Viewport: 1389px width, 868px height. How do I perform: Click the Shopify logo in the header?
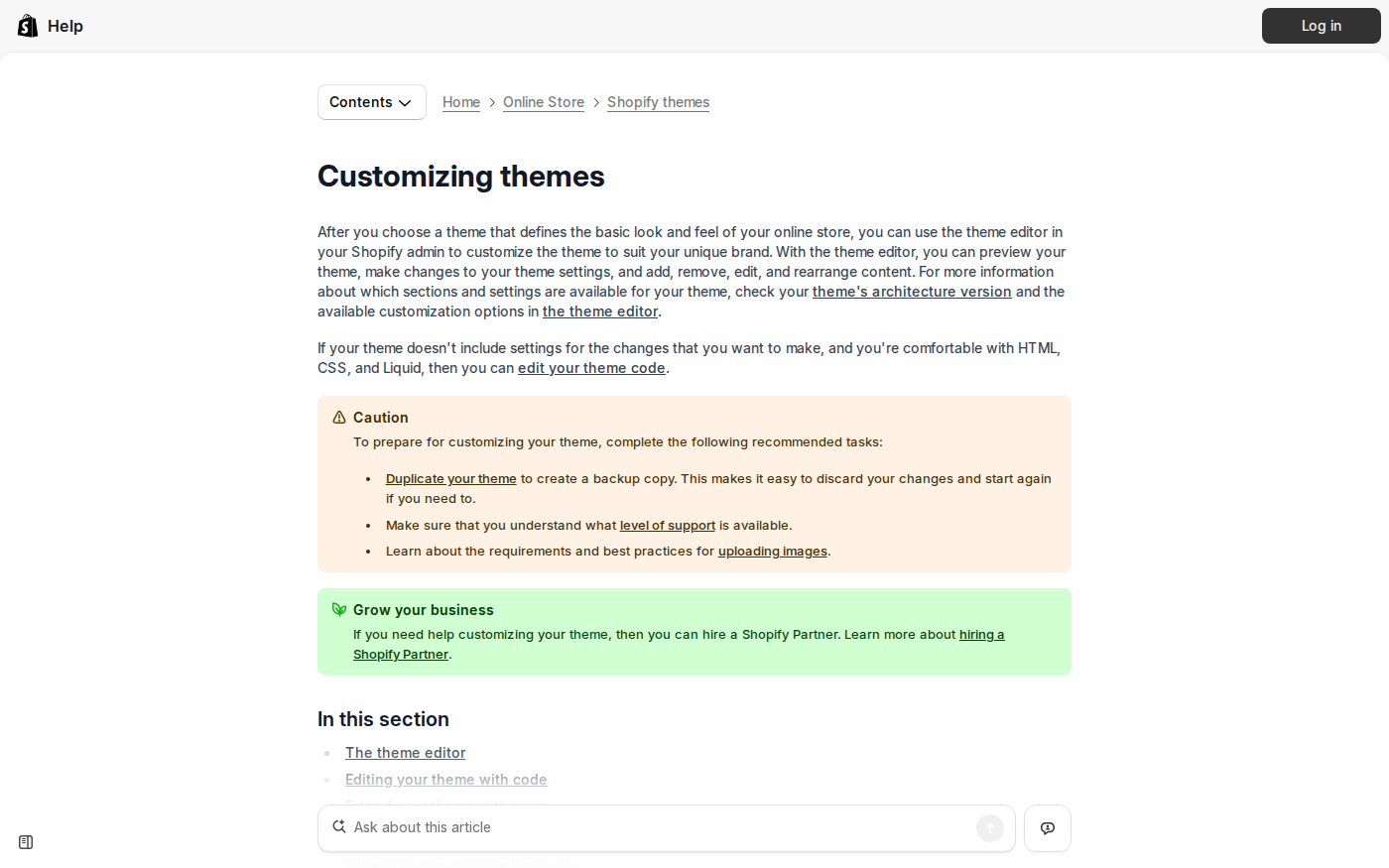click(27, 25)
